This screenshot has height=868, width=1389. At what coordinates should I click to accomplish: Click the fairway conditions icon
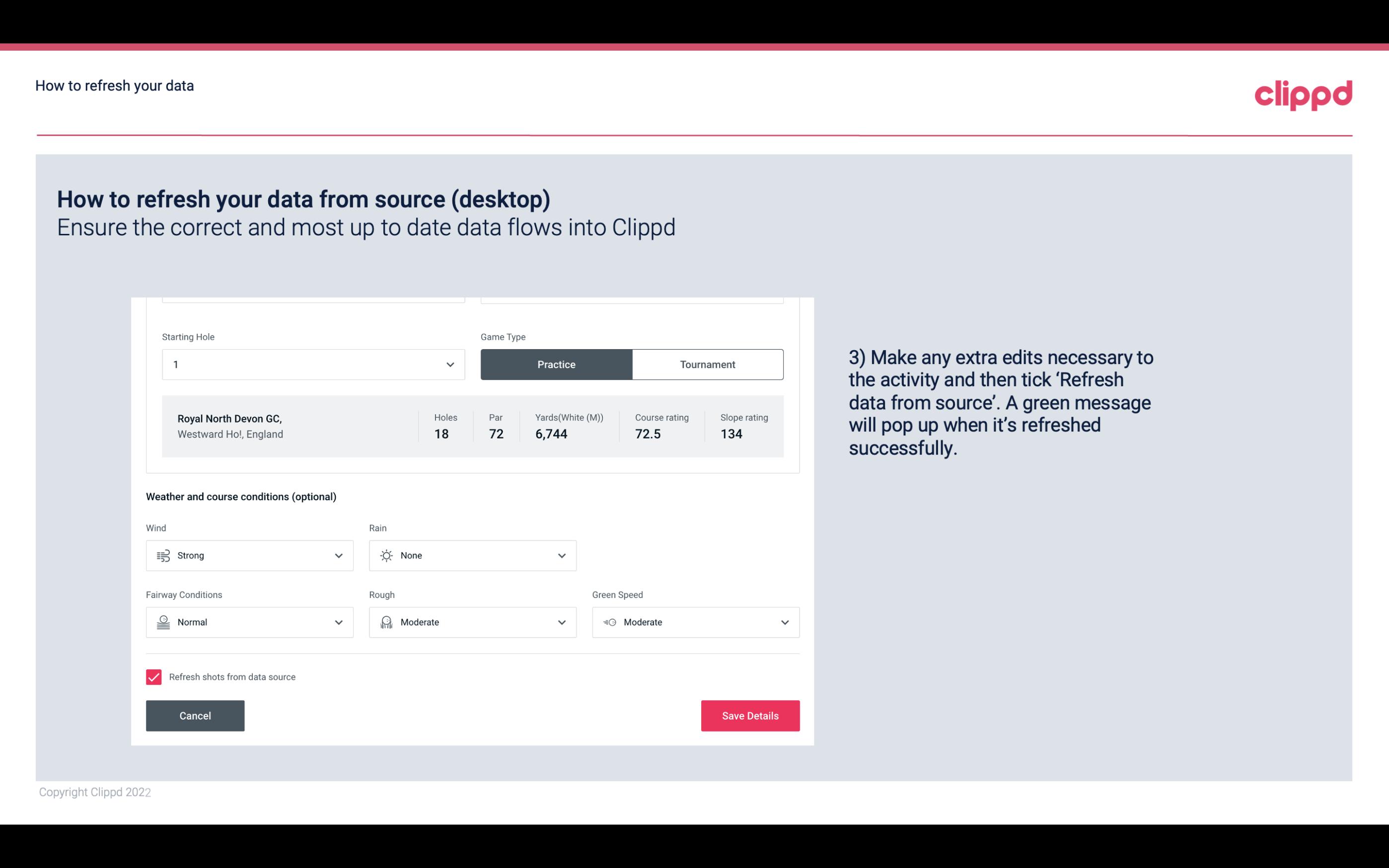162,622
